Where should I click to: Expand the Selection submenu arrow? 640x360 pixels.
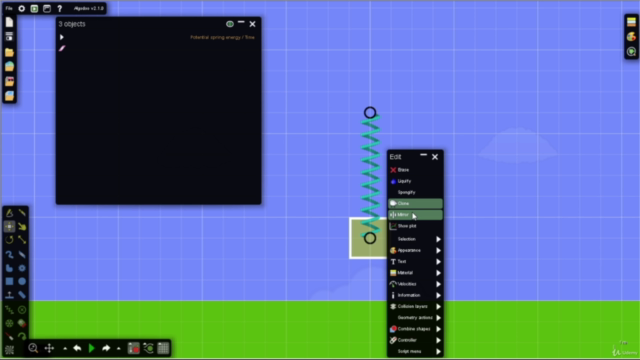[x=438, y=239]
